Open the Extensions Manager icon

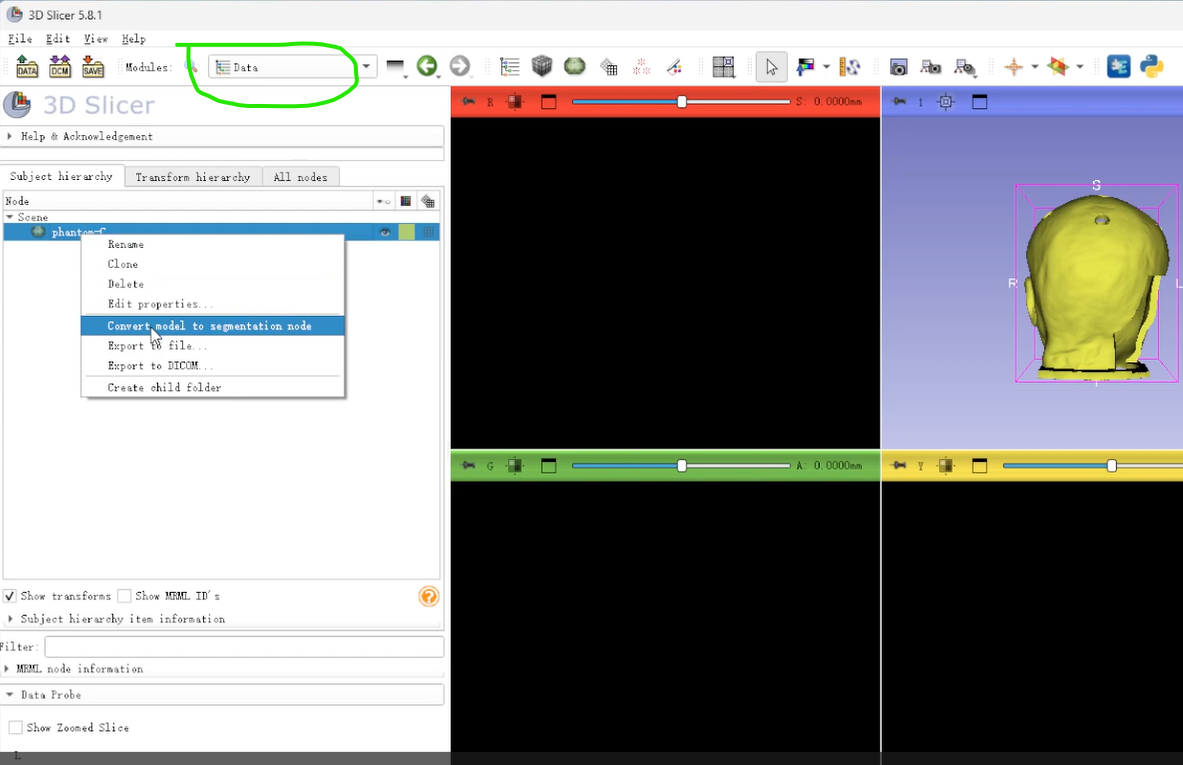click(x=1118, y=66)
